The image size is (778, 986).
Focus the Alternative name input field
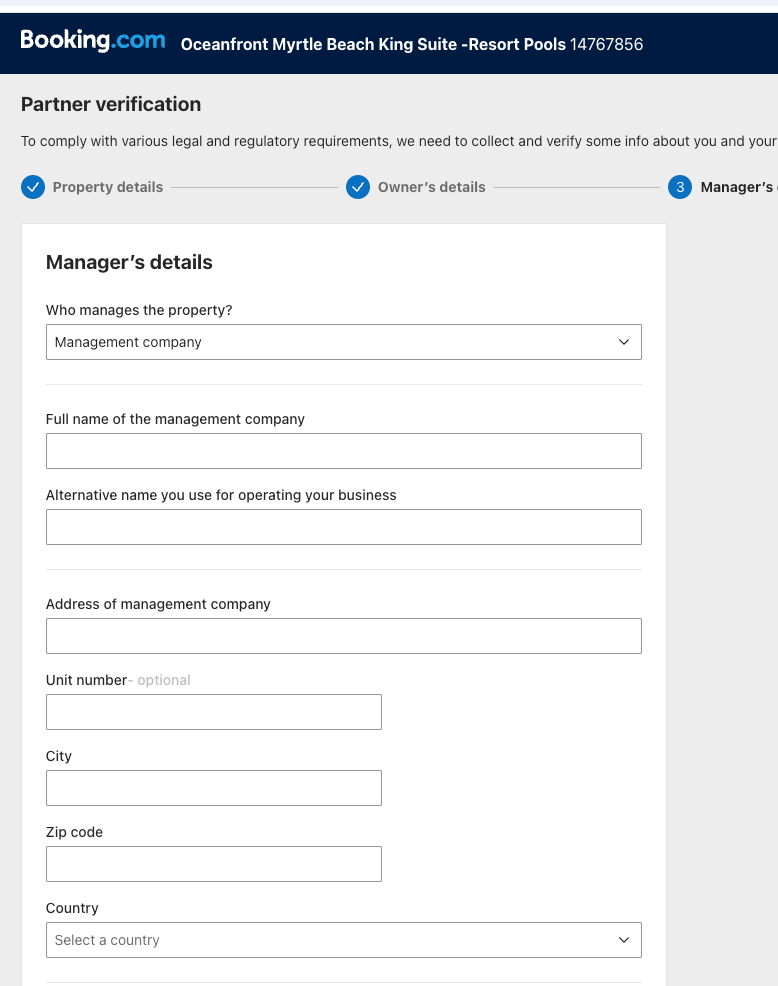[343, 527]
